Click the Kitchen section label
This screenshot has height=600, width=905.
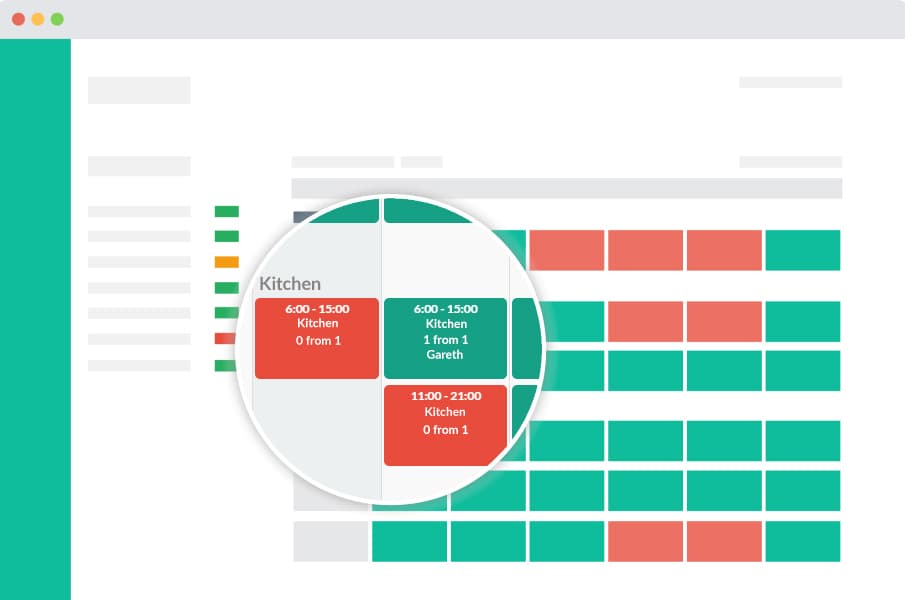tap(290, 283)
